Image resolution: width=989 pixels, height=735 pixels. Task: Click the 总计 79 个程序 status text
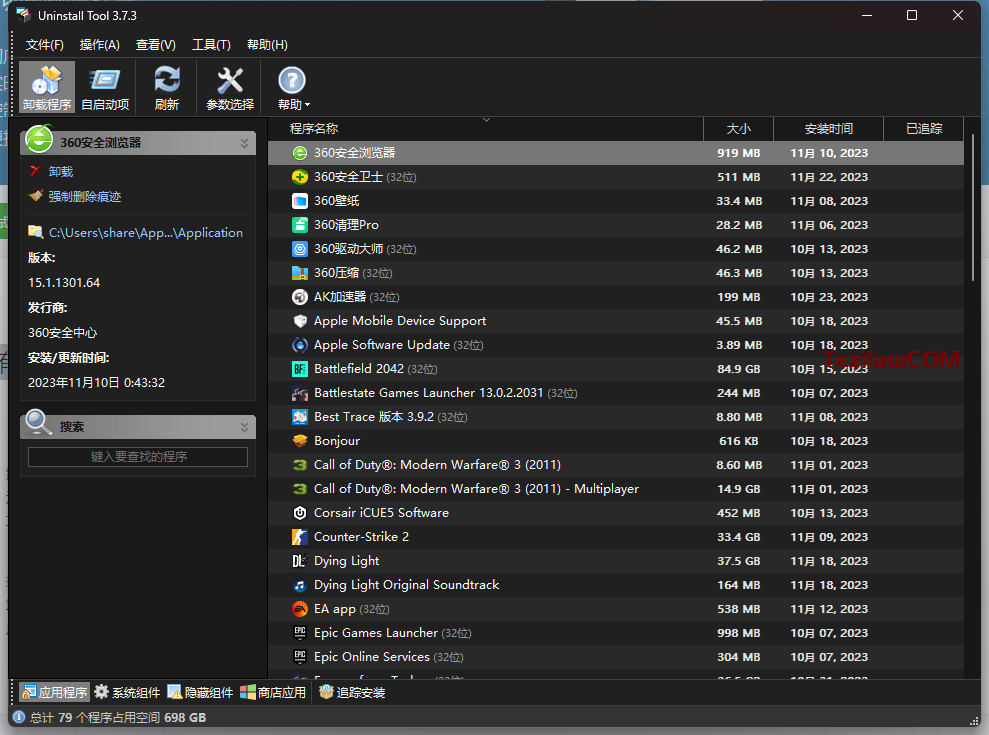pos(118,717)
